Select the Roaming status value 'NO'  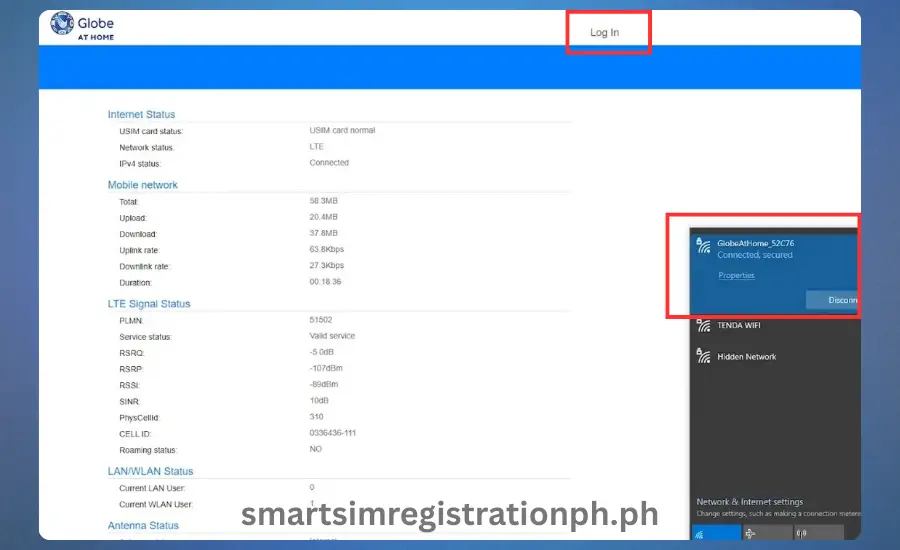point(315,449)
